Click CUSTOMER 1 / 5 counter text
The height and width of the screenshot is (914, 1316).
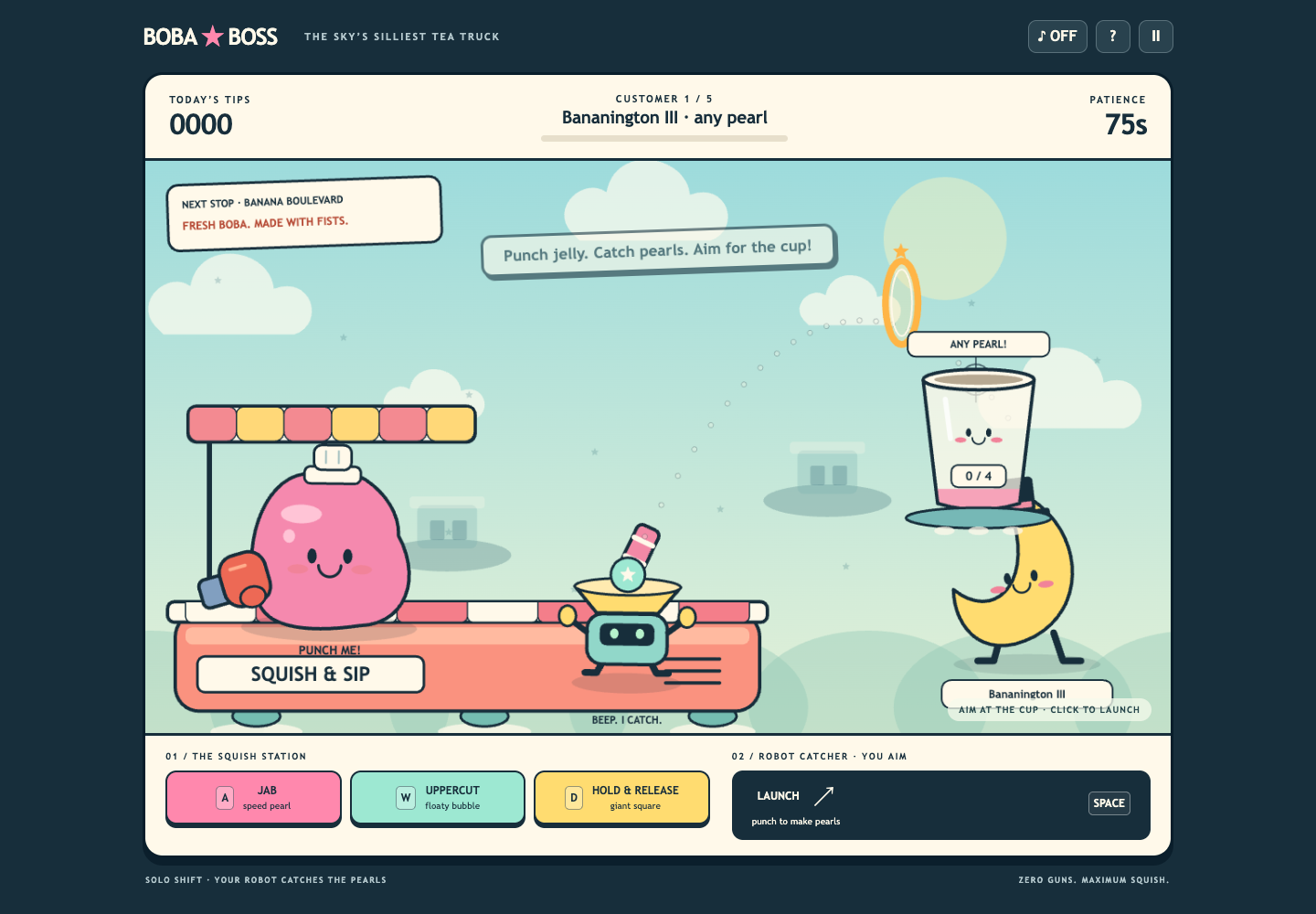[x=664, y=99]
